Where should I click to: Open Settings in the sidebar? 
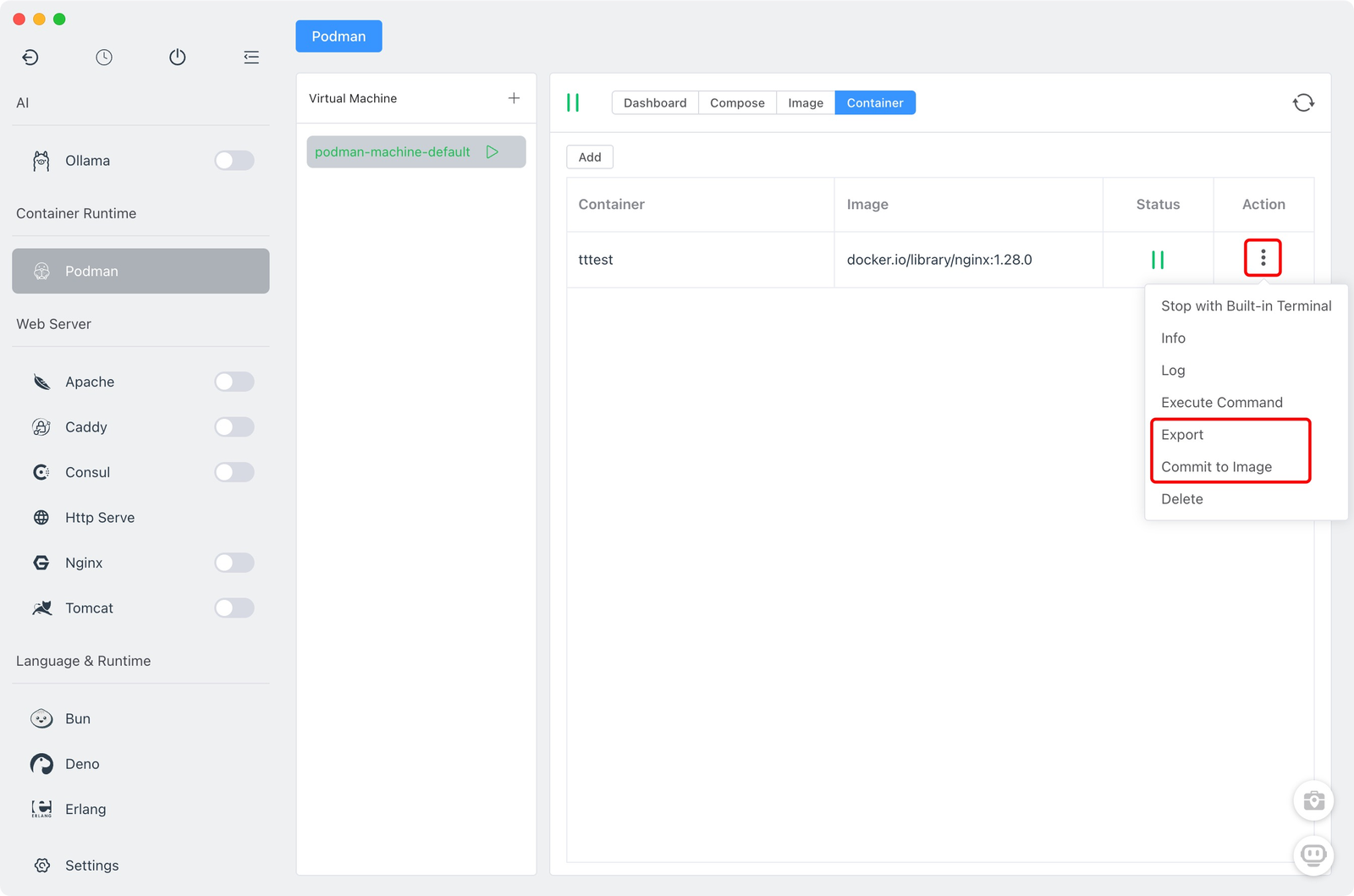91,866
